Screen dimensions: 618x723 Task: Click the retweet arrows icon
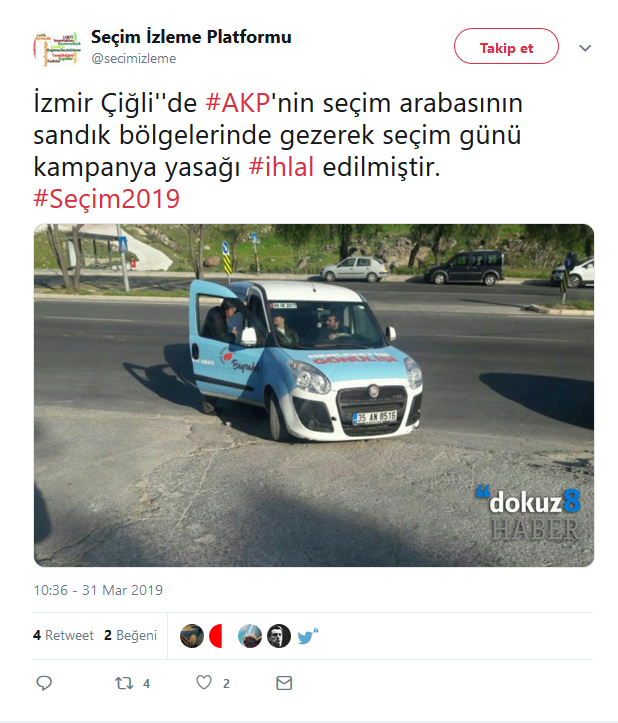pyautogui.click(x=124, y=683)
